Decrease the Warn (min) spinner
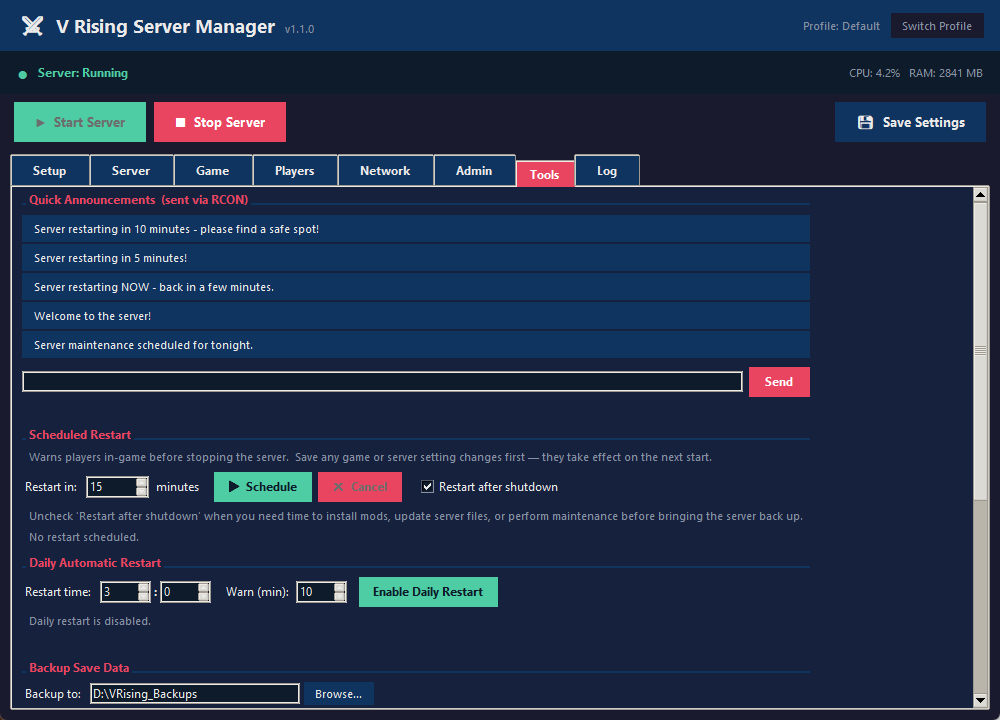 (340, 597)
